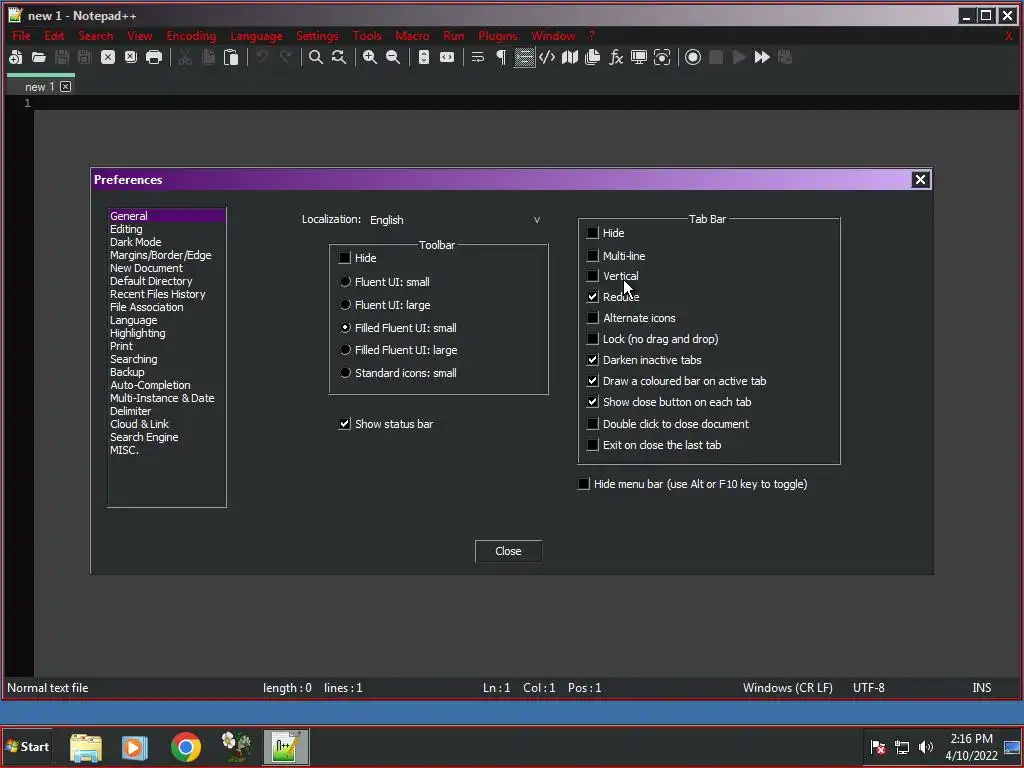Open the Encoding menu
Screen dimensions: 1024x768
click(x=191, y=36)
